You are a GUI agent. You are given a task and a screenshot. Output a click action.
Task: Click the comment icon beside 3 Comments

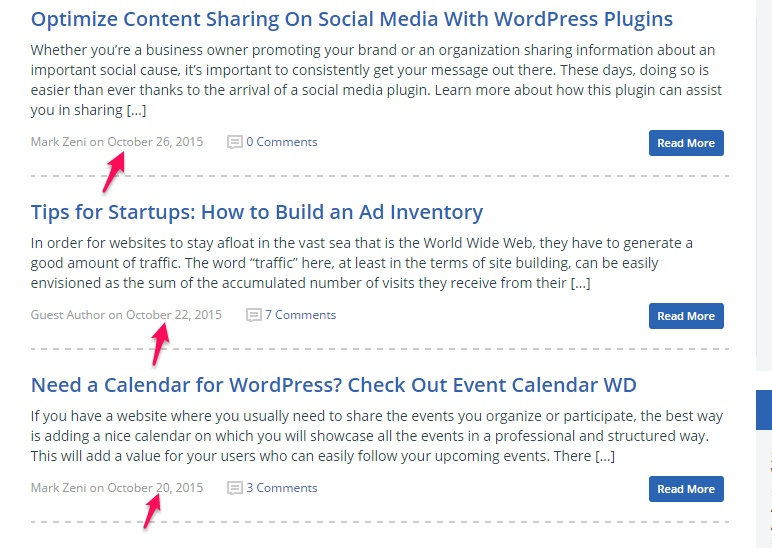coord(234,488)
